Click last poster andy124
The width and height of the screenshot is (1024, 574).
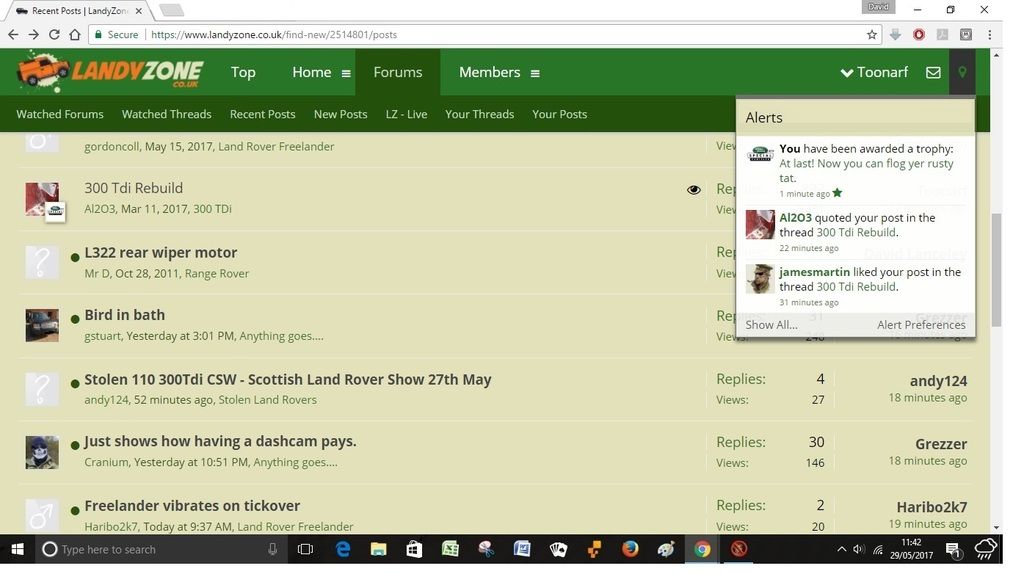938,381
